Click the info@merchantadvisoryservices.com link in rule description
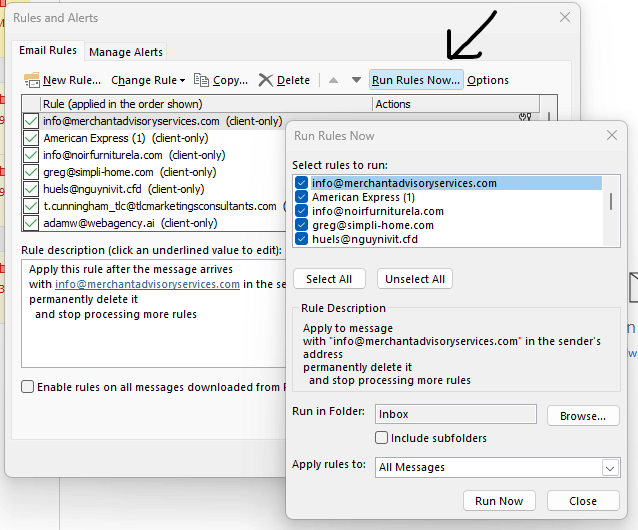This screenshot has height=530, width=638. tap(147, 284)
